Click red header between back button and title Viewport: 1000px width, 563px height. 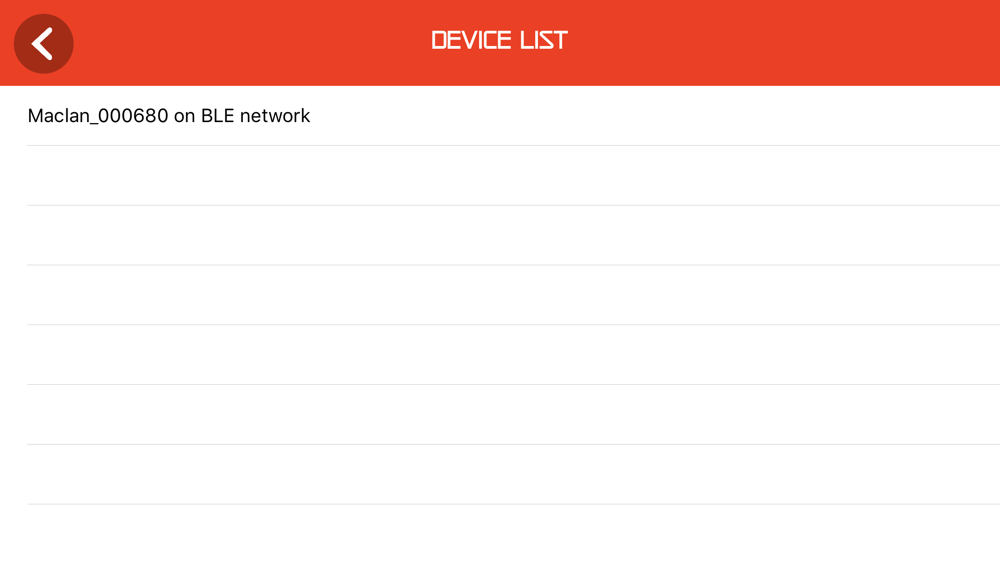[252, 43]
